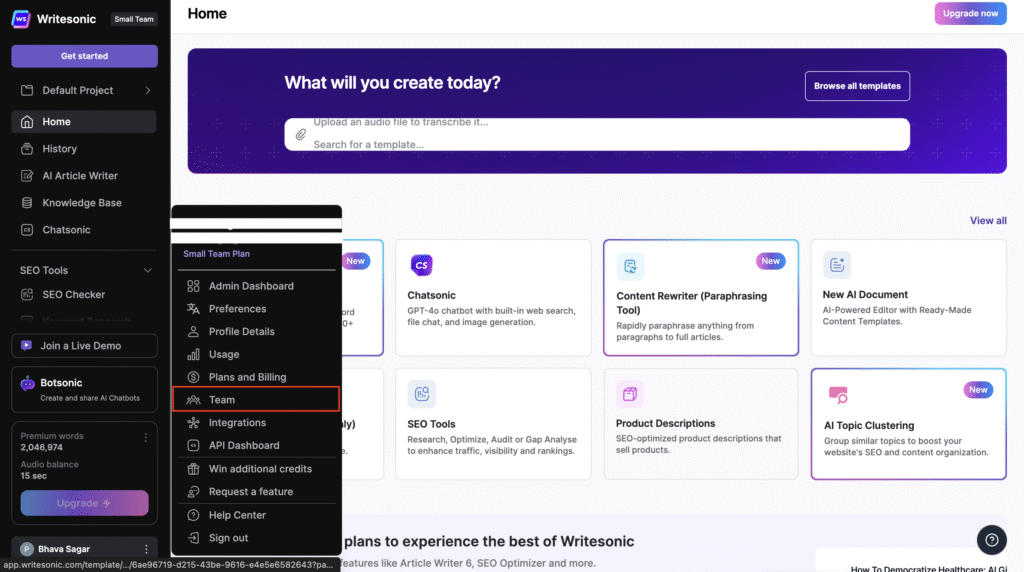This screenshot has height=572, width=1024.
Task: Open the History sidebar icon
Action: [27, 149]
